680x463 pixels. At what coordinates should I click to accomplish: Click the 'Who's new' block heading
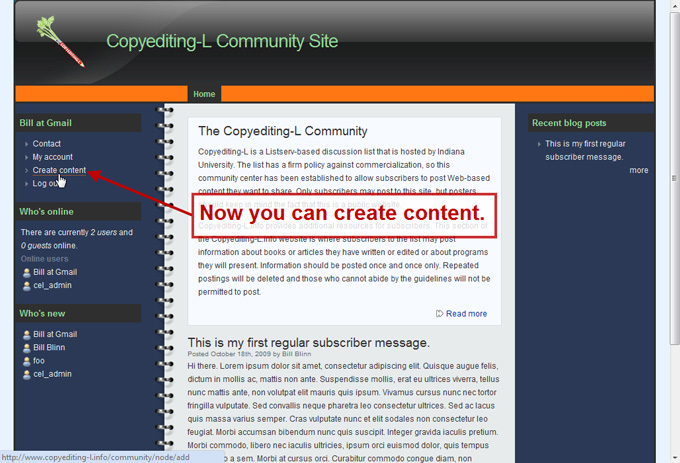(x=42, y=313)
